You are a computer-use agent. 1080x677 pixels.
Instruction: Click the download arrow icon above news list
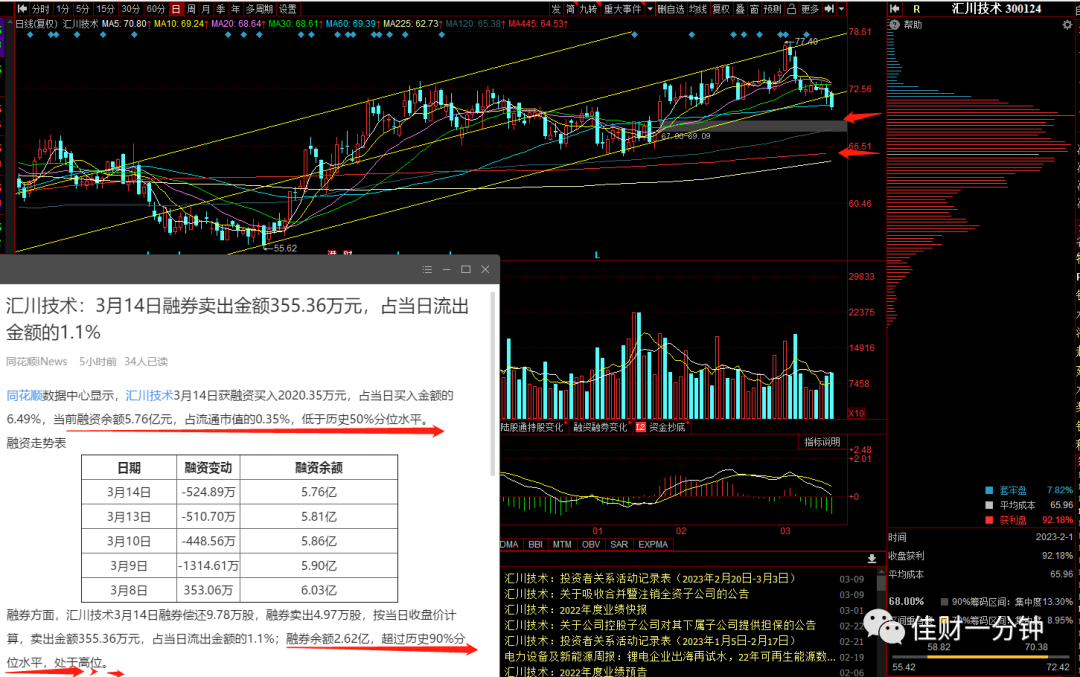point(871,558)
